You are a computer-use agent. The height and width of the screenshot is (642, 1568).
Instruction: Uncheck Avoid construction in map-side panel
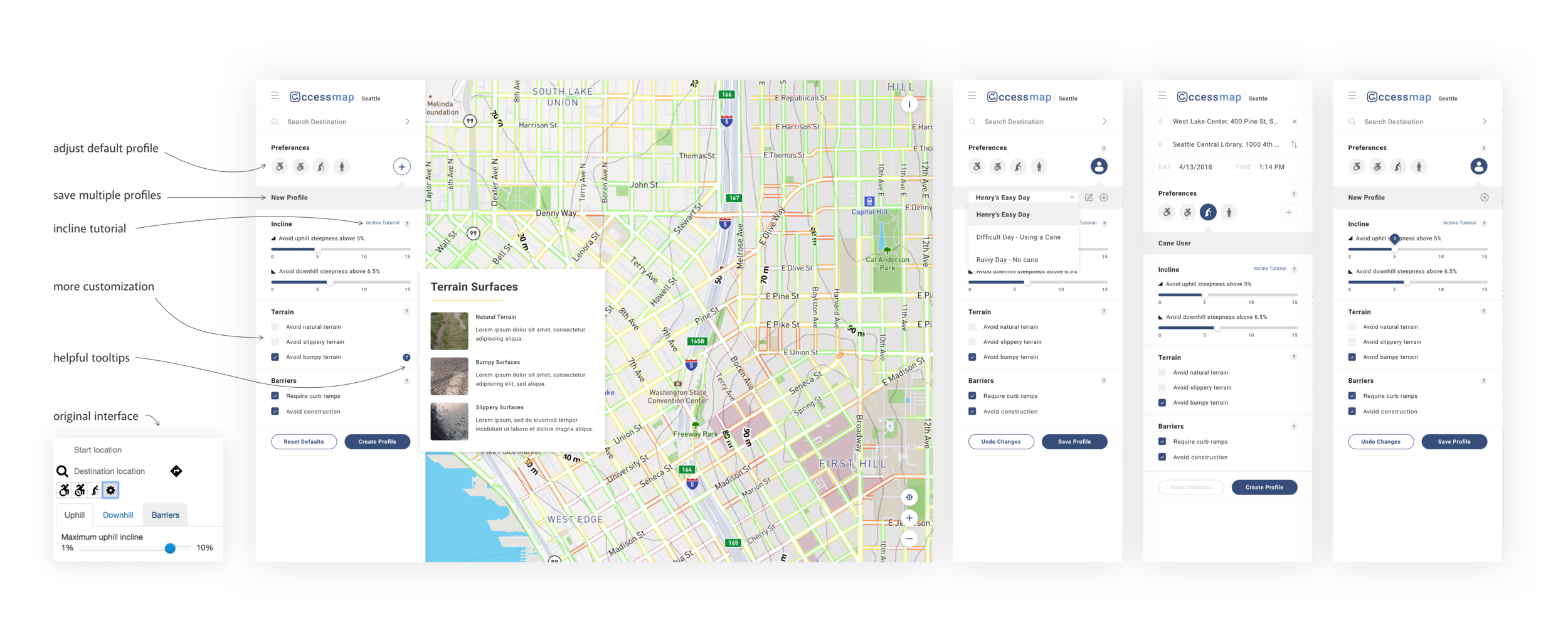[x=275, y=412]
